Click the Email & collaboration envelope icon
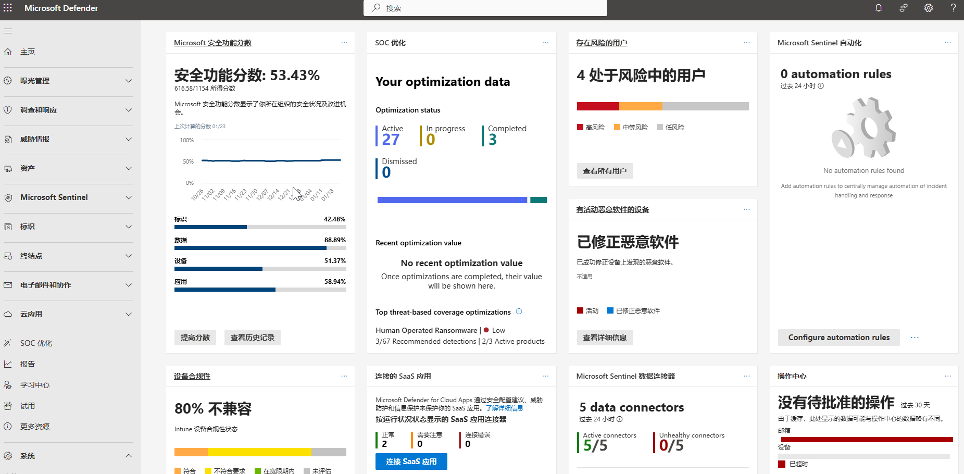This screenshot has width=964, height=474. click(8, 285)
